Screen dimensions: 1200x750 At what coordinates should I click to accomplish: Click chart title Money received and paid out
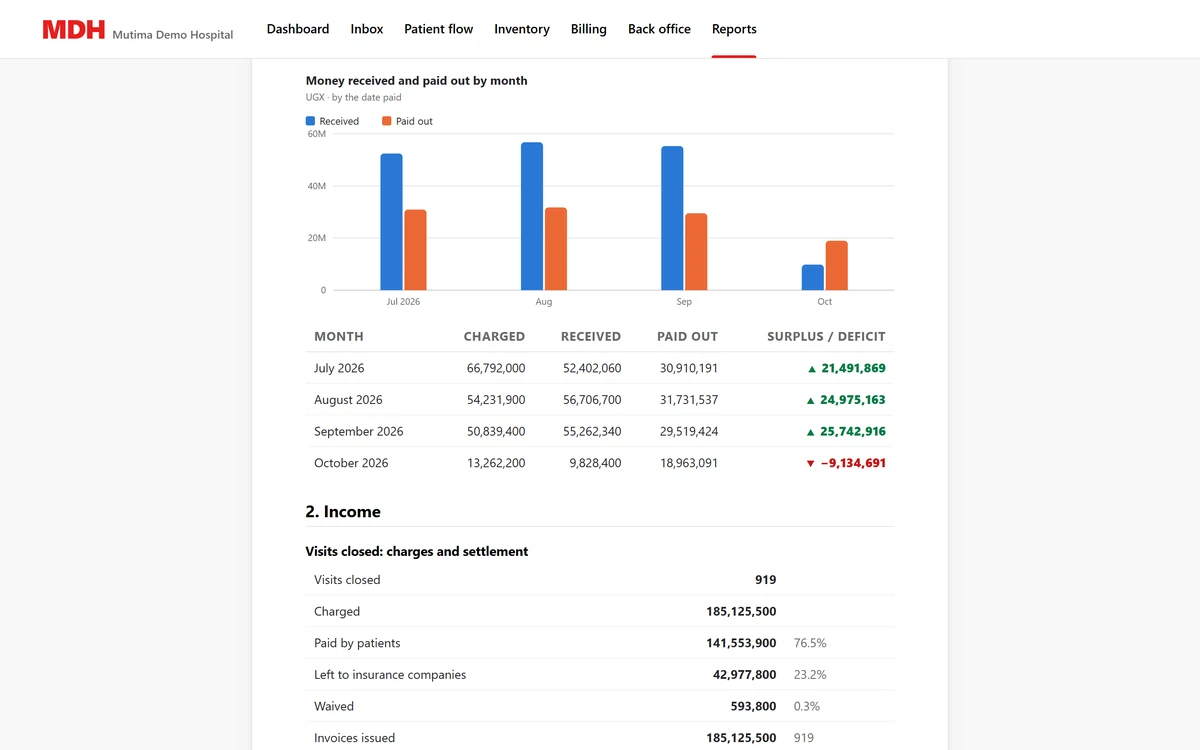[x=416, y=80]
